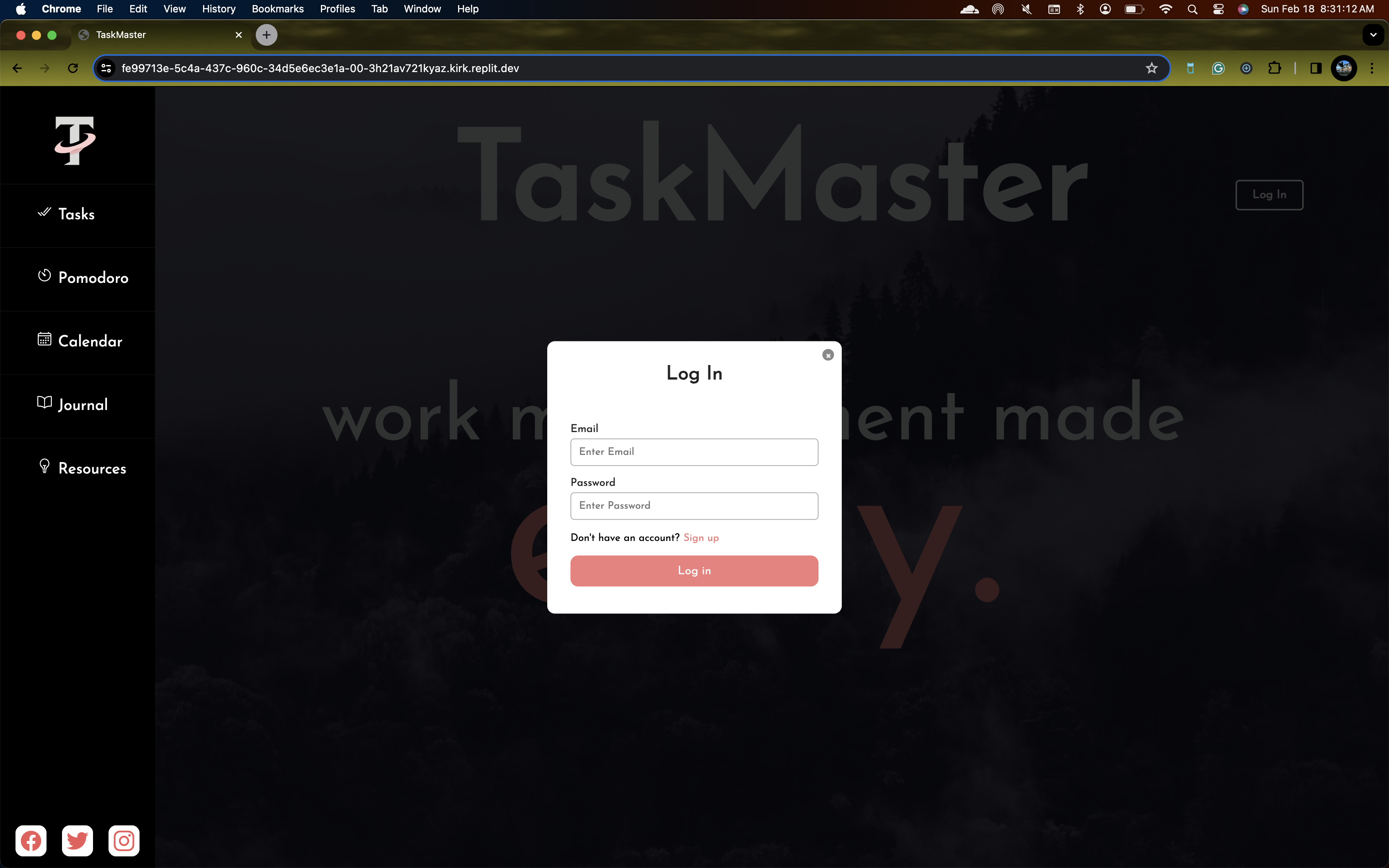Open macOS Control Center icon
Screen dimensions: 1389x868
point(1218,9)
